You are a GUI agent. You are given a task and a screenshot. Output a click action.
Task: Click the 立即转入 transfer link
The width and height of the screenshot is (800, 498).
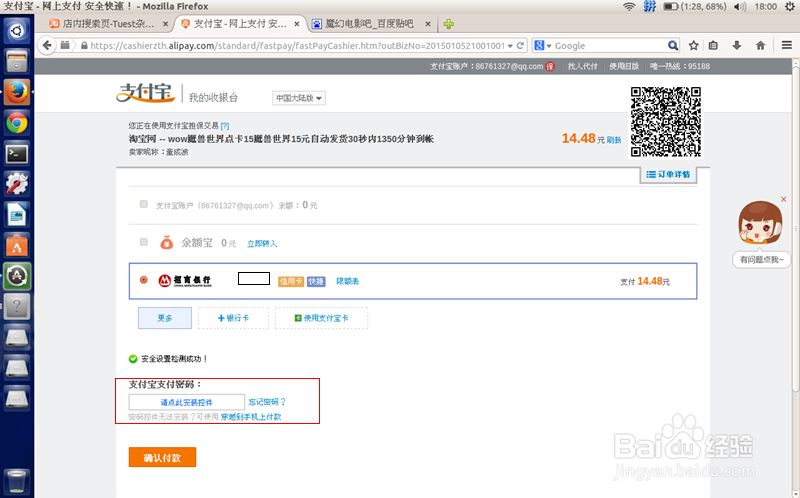pos(262,243)
